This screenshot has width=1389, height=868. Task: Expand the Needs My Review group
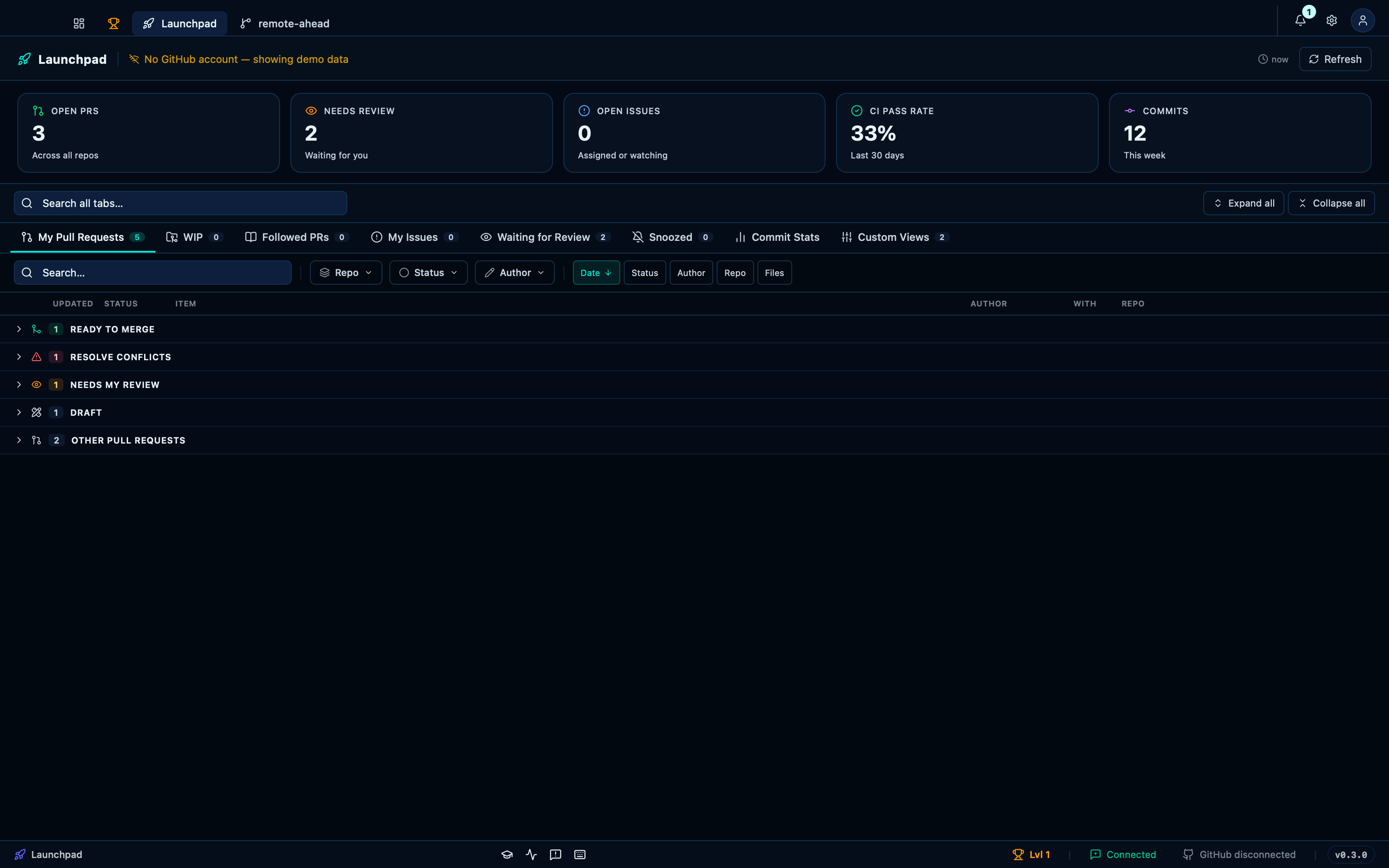click(694, 385)
